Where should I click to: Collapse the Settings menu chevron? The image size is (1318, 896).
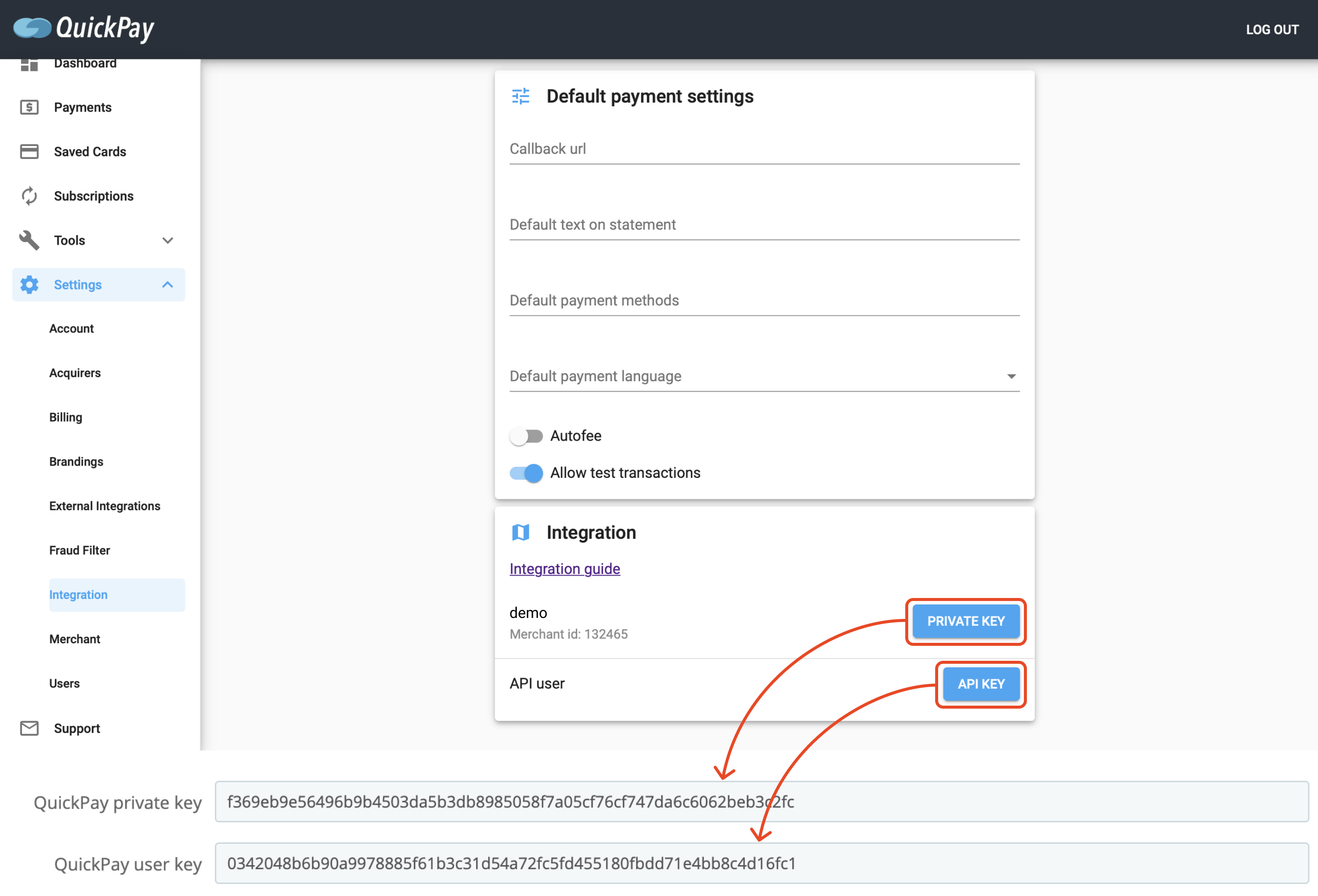coord(167,284)
